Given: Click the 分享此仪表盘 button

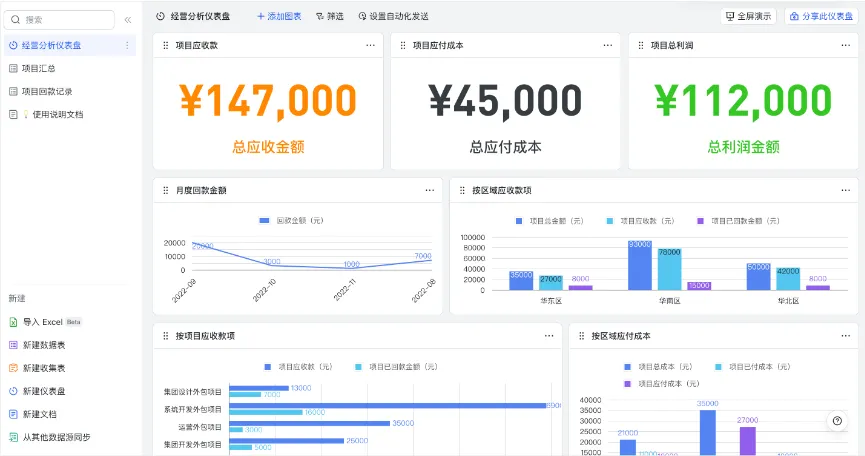Looking at the screenshot, I should point(821,17).
